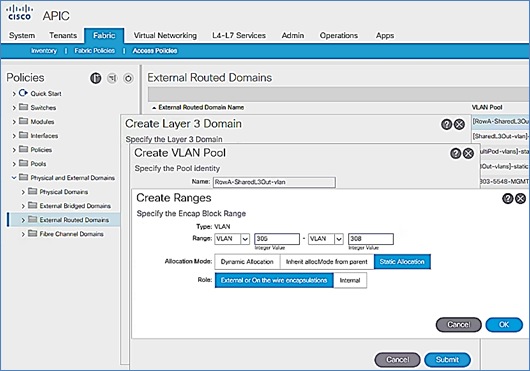Open the System tab
530x371 pixels.
click(x=22, y=35)
